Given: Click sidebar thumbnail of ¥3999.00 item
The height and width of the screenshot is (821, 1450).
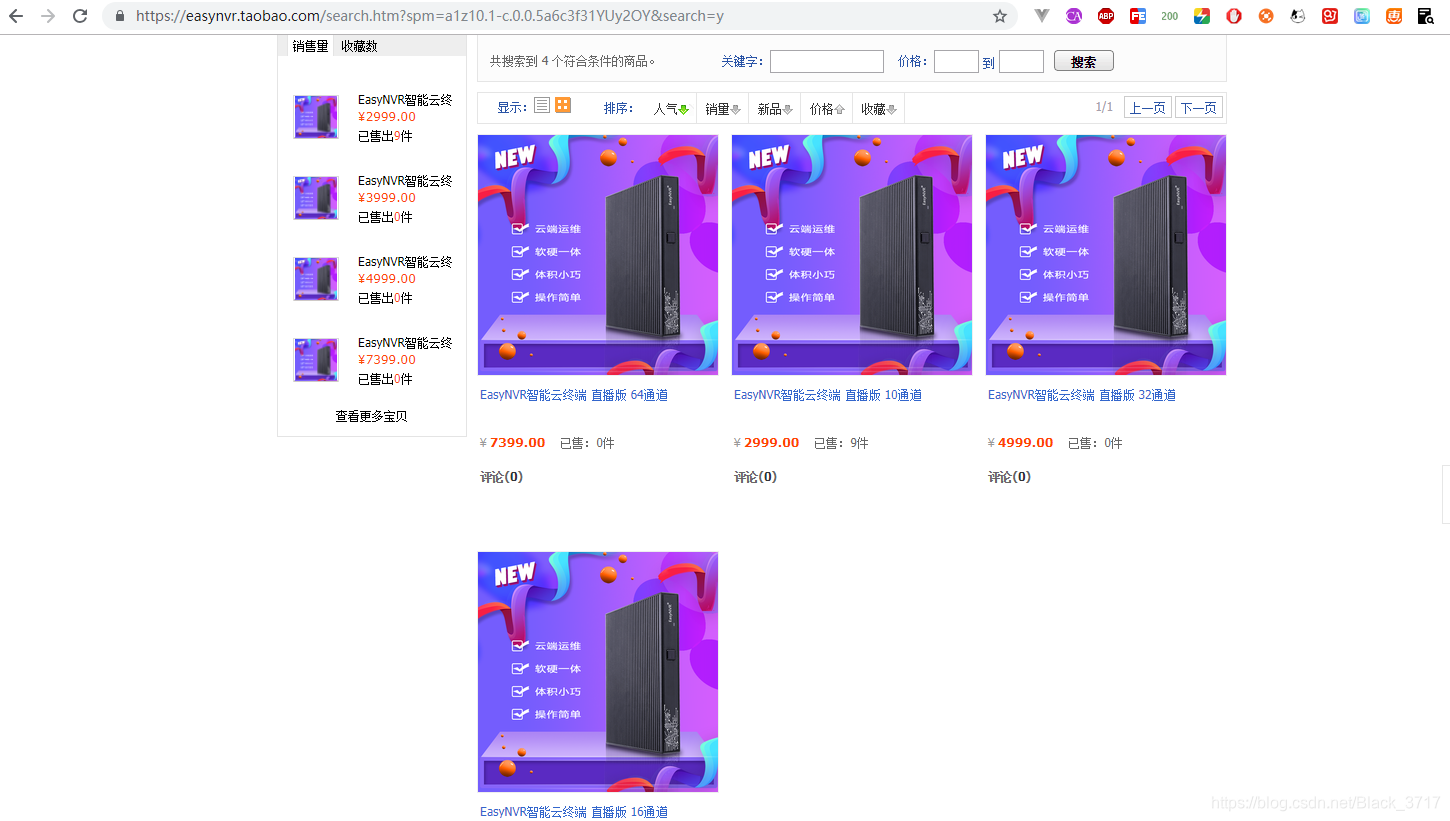Looking at the screenshot, I should 316,198.
